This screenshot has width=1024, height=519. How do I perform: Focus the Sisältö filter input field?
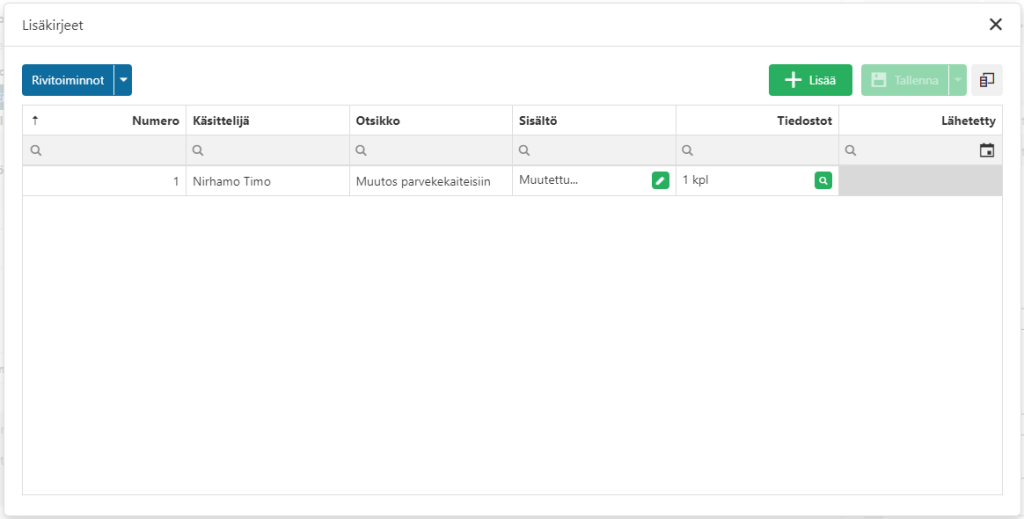(x=594, y=151)
